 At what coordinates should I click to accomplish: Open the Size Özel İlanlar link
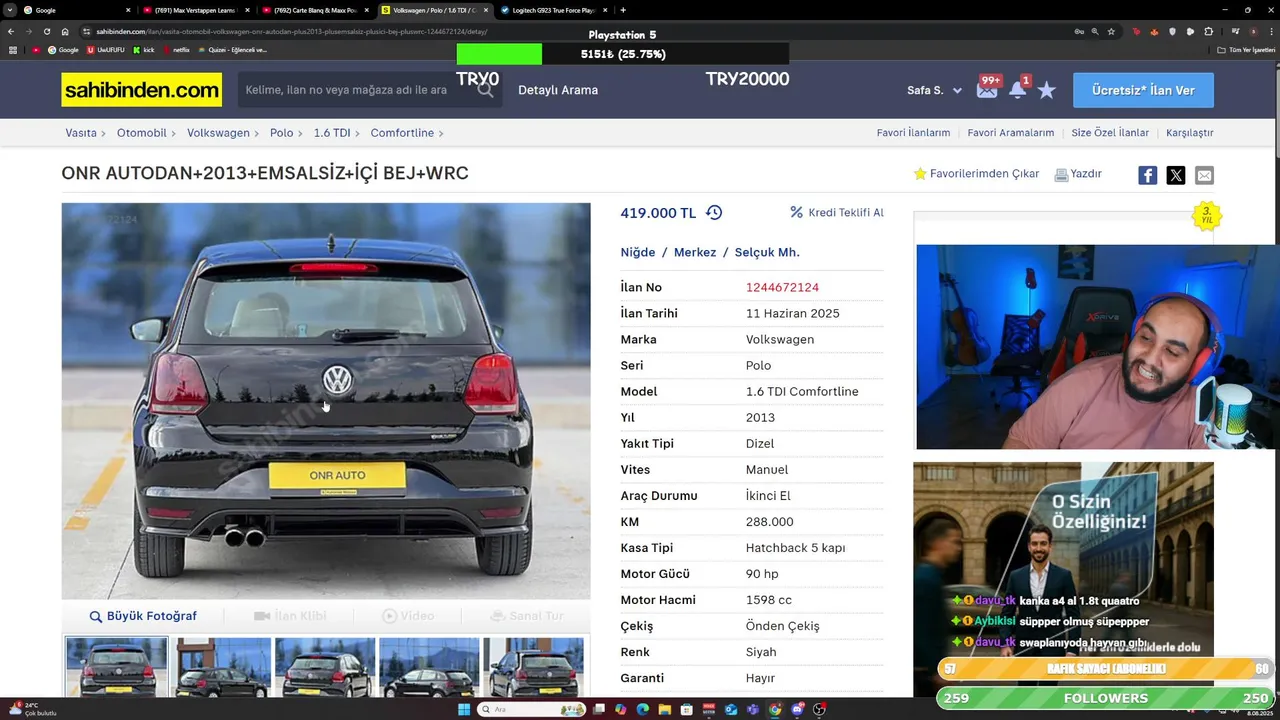1110,133
